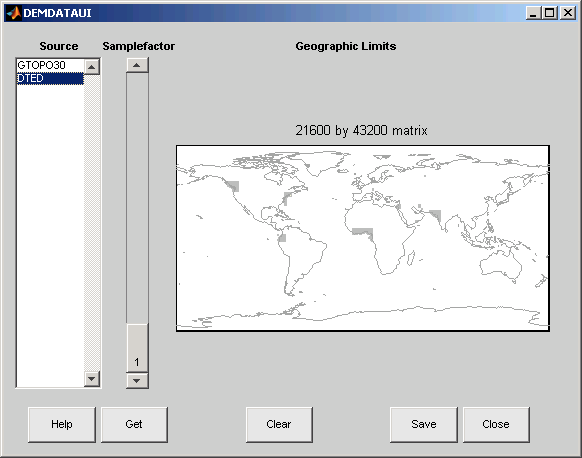Close the DEMDATAUI window with the X
This screenshot has height=458, width=582.
coord(568,13)
